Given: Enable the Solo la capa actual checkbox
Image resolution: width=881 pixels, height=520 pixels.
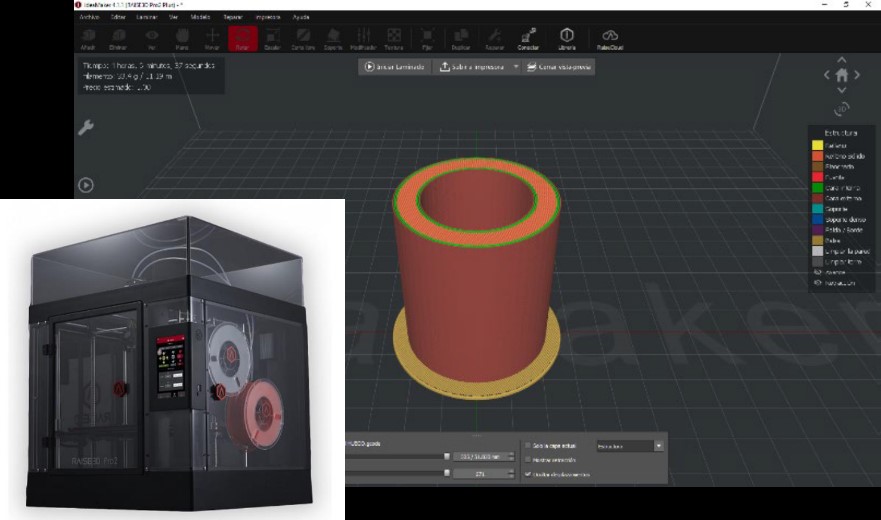Looking at the screenshot, I should (528, 445).
